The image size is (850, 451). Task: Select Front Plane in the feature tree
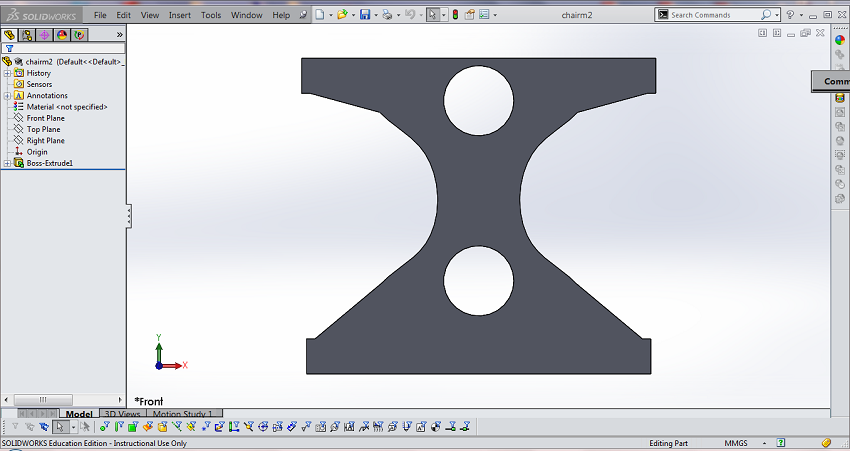[x=45, y=118]
